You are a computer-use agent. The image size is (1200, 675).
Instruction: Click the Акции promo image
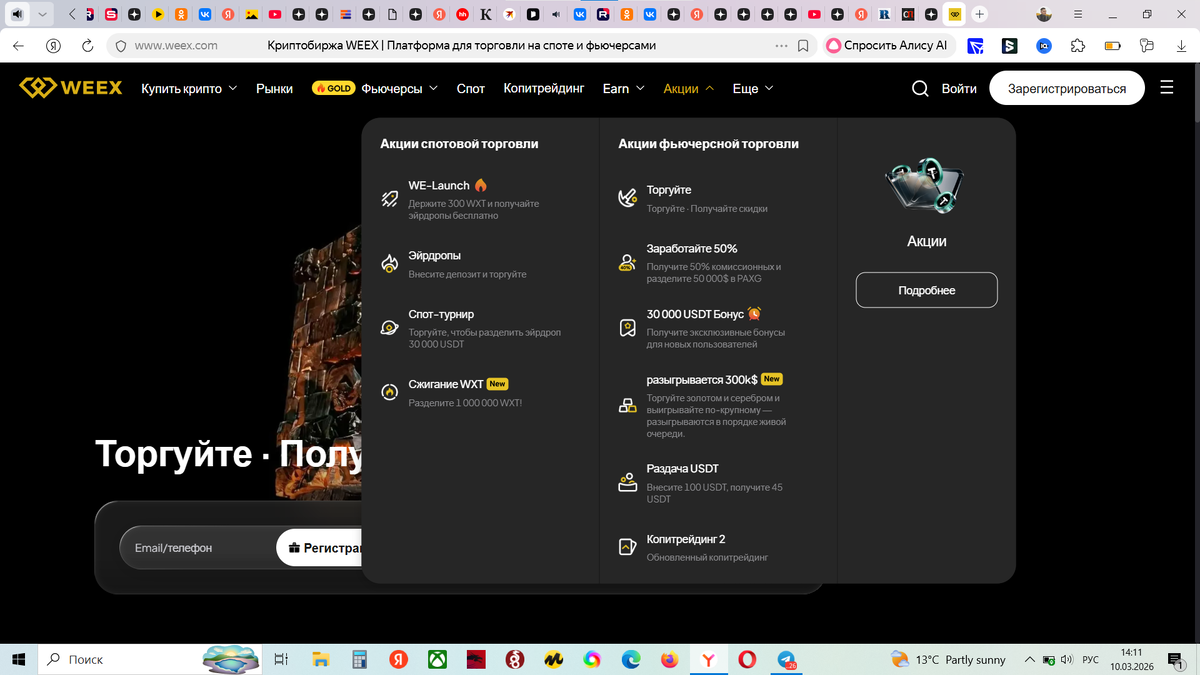(x=925, y=188)
